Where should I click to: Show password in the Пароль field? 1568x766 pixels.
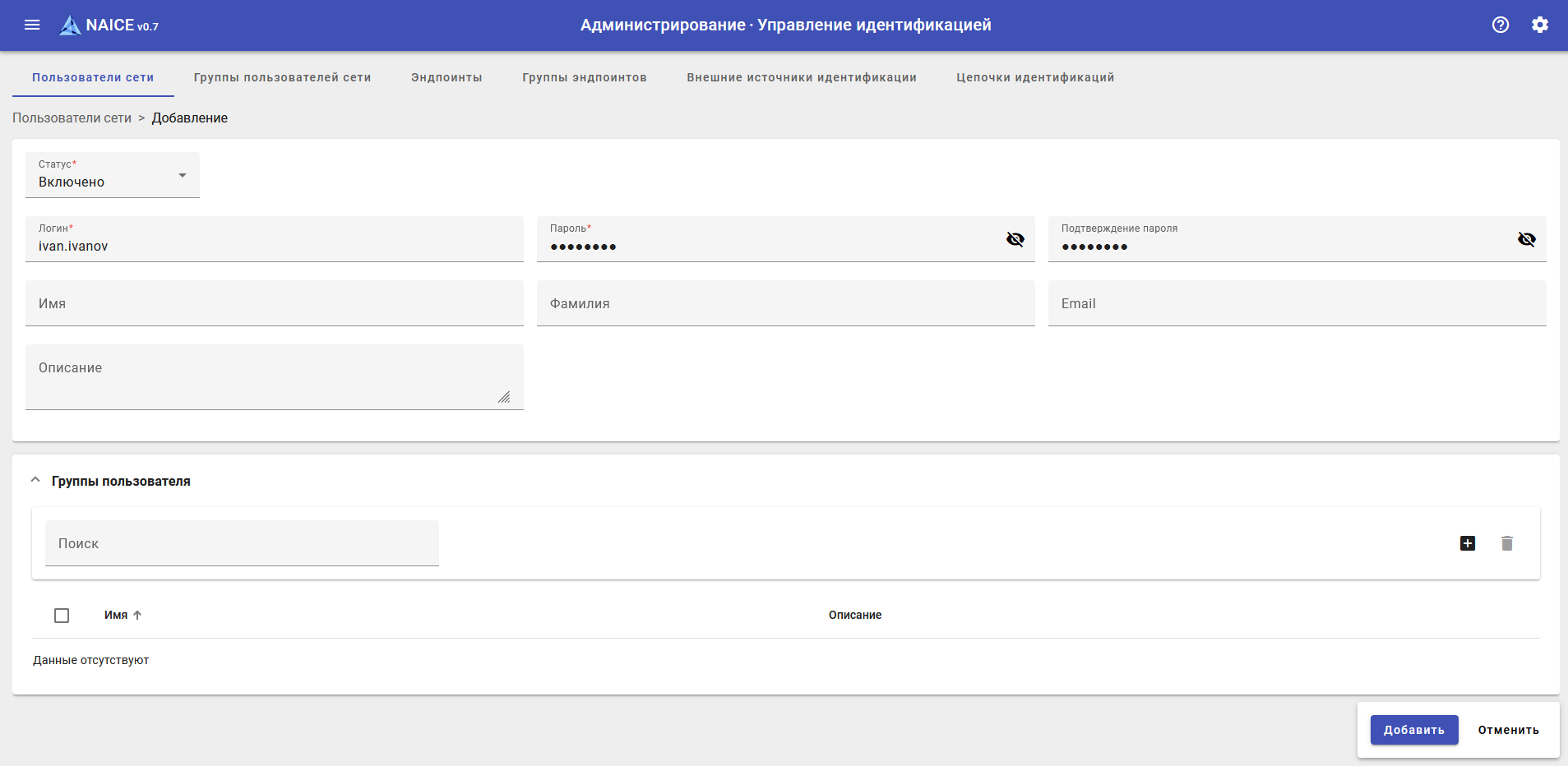coord(1015,239)
